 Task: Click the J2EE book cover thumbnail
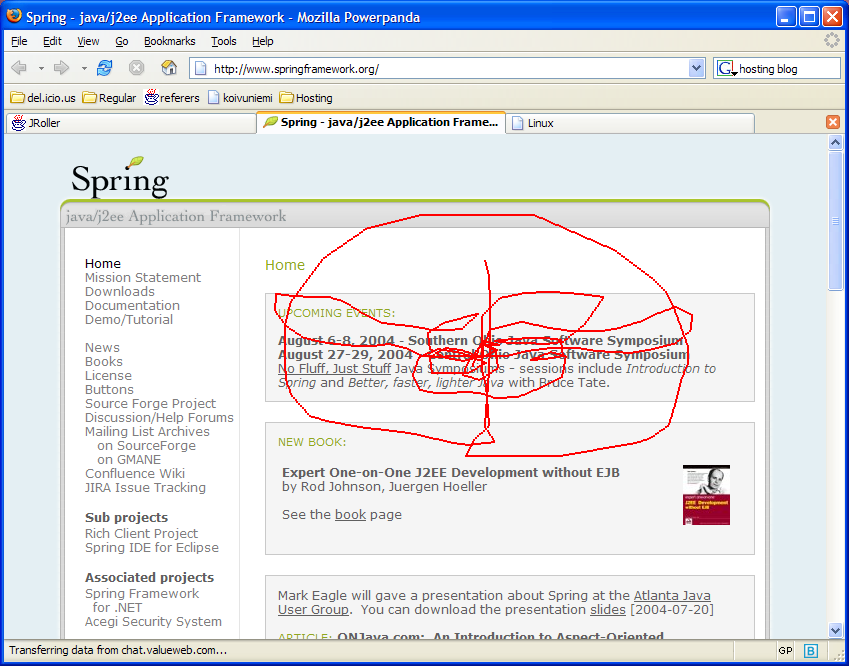pyautogui.click(x=706, y=495)
